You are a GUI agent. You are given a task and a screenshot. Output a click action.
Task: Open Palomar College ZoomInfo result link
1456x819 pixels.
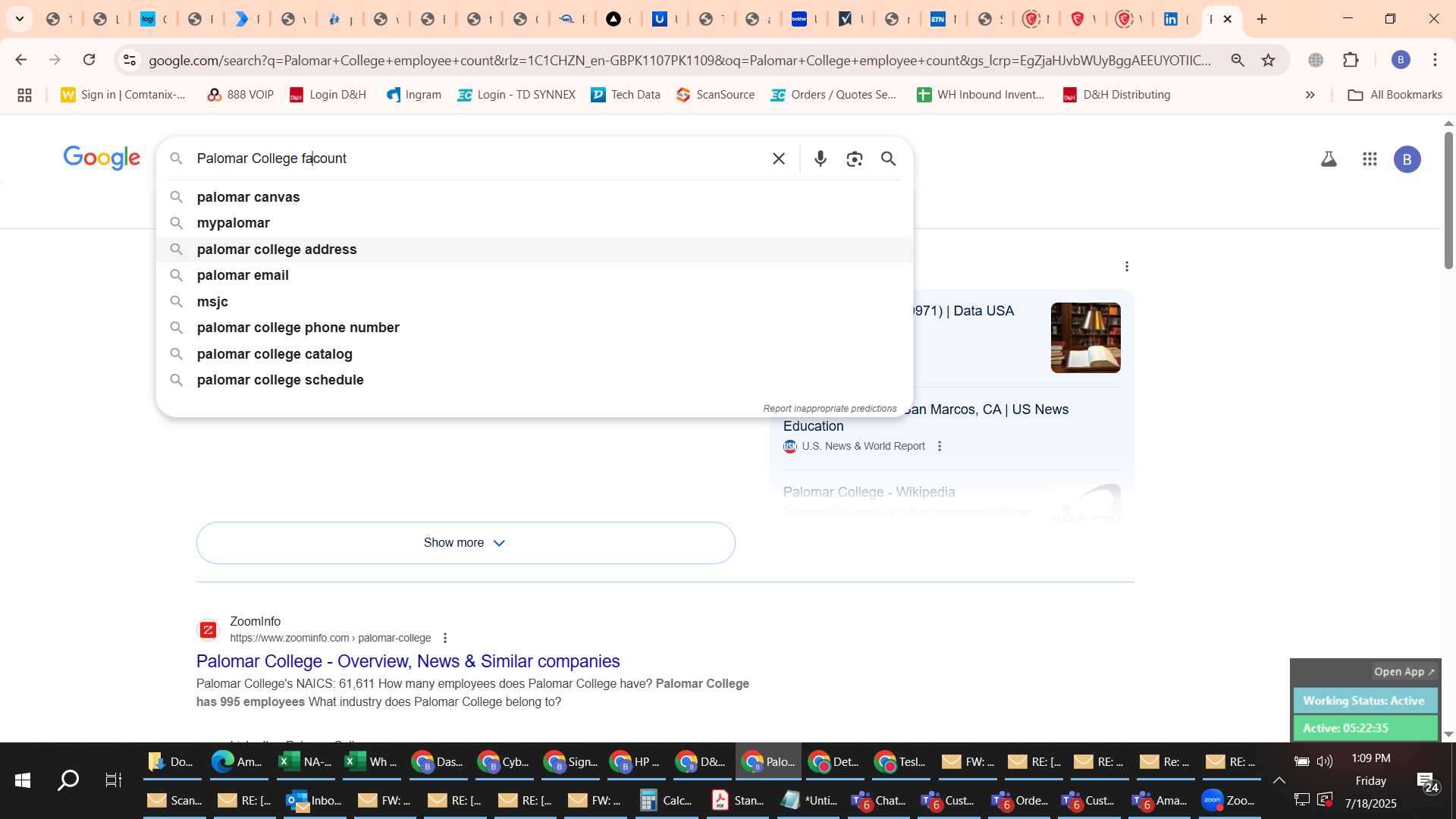click(408, 661)
